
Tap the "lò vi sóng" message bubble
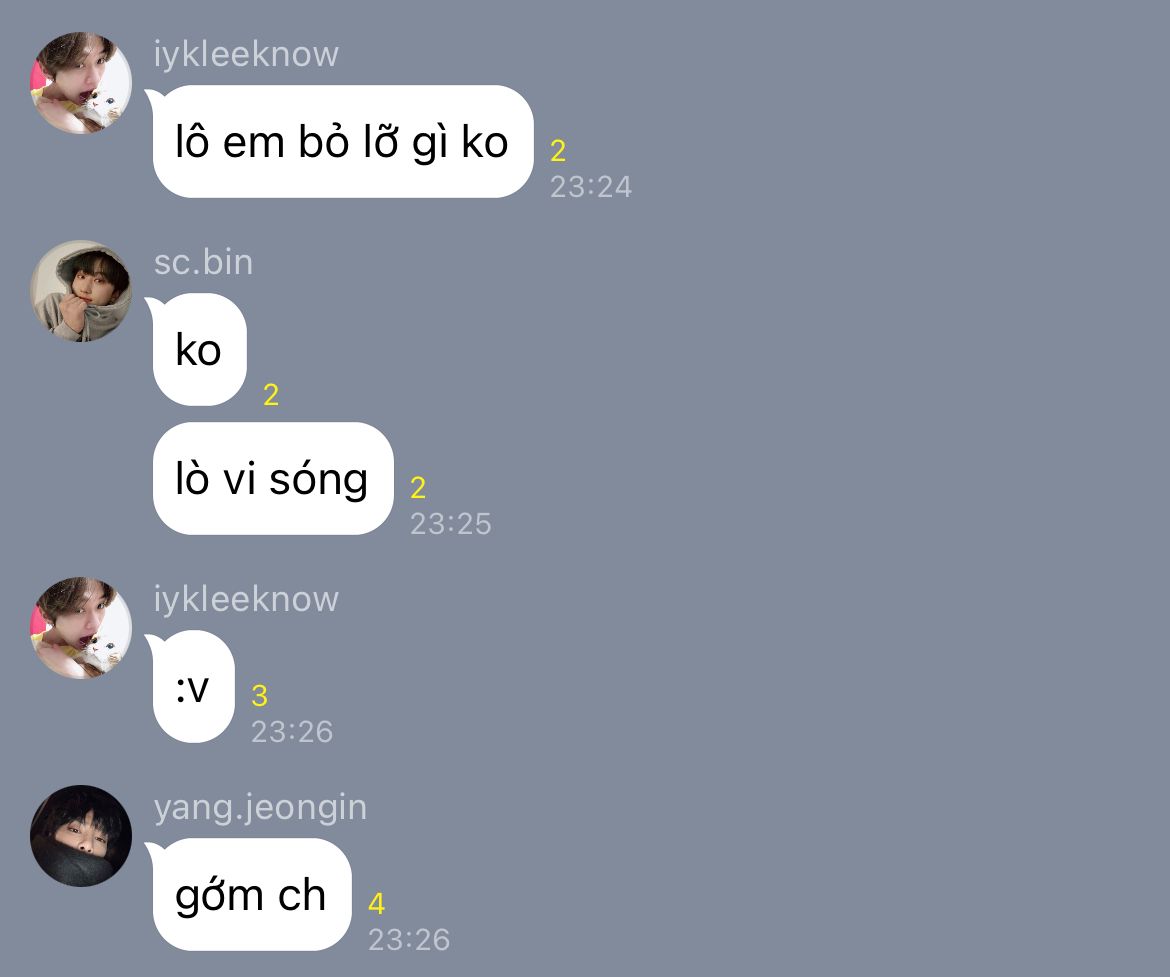[x=273, y=478]
